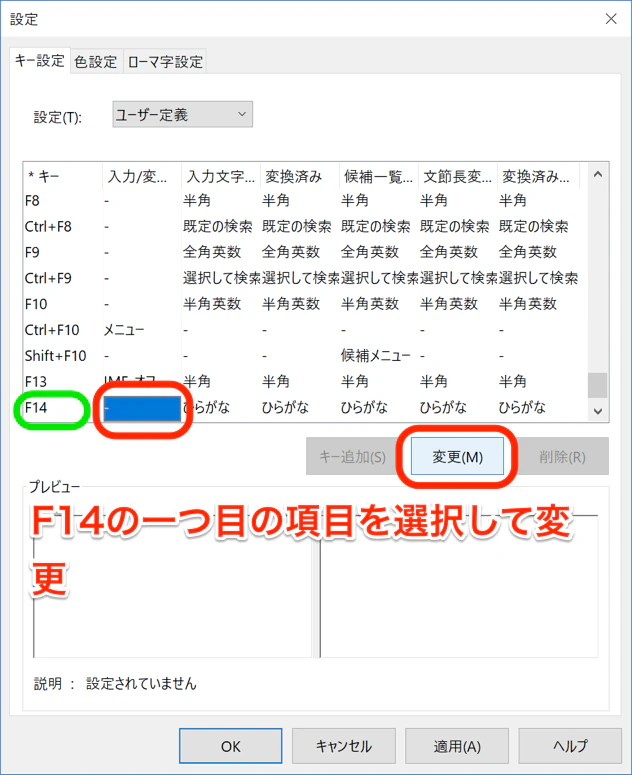
Task: Confirm with the OK button
Action: (x=231, y=745)
